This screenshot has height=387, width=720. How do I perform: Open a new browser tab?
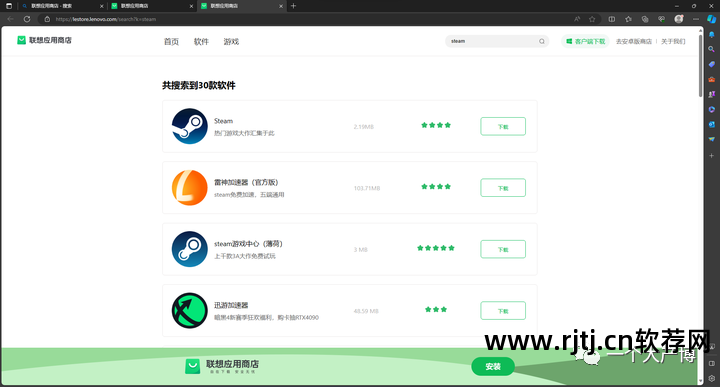293,6
